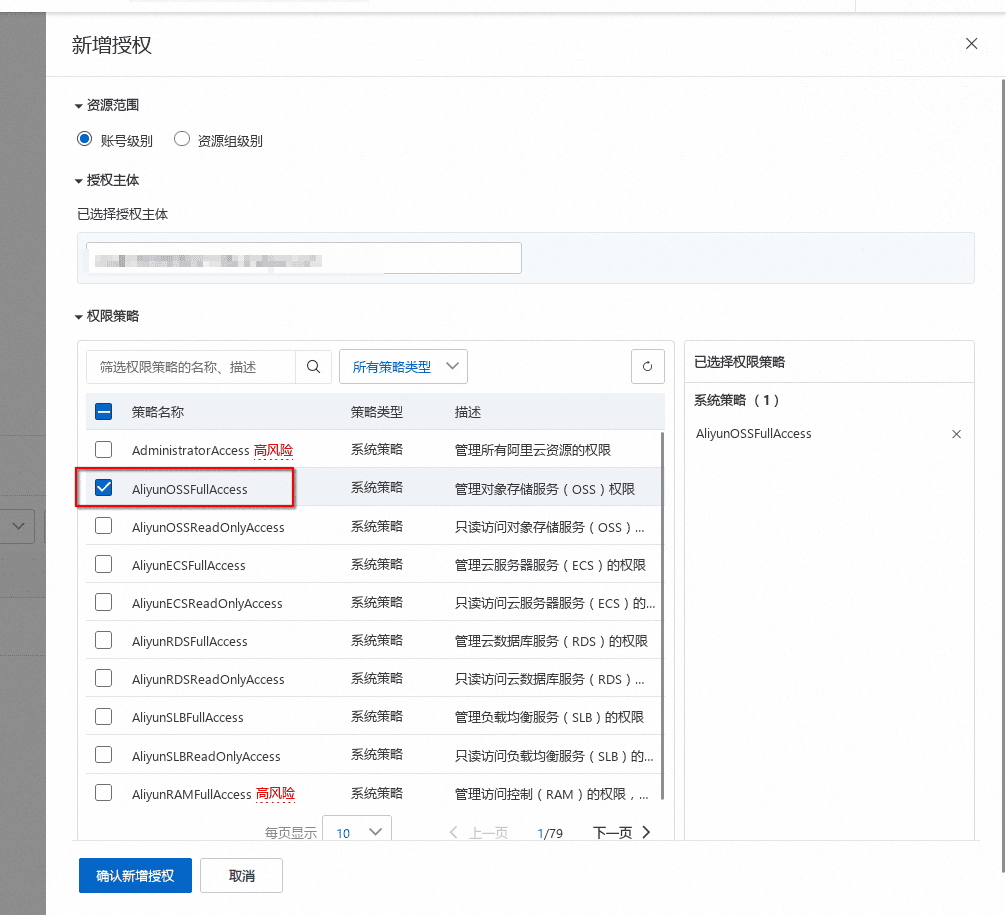Click description 管理所有阿里云资源的权限
This screenshot has width=1006, height=915.
pos(533,450)
